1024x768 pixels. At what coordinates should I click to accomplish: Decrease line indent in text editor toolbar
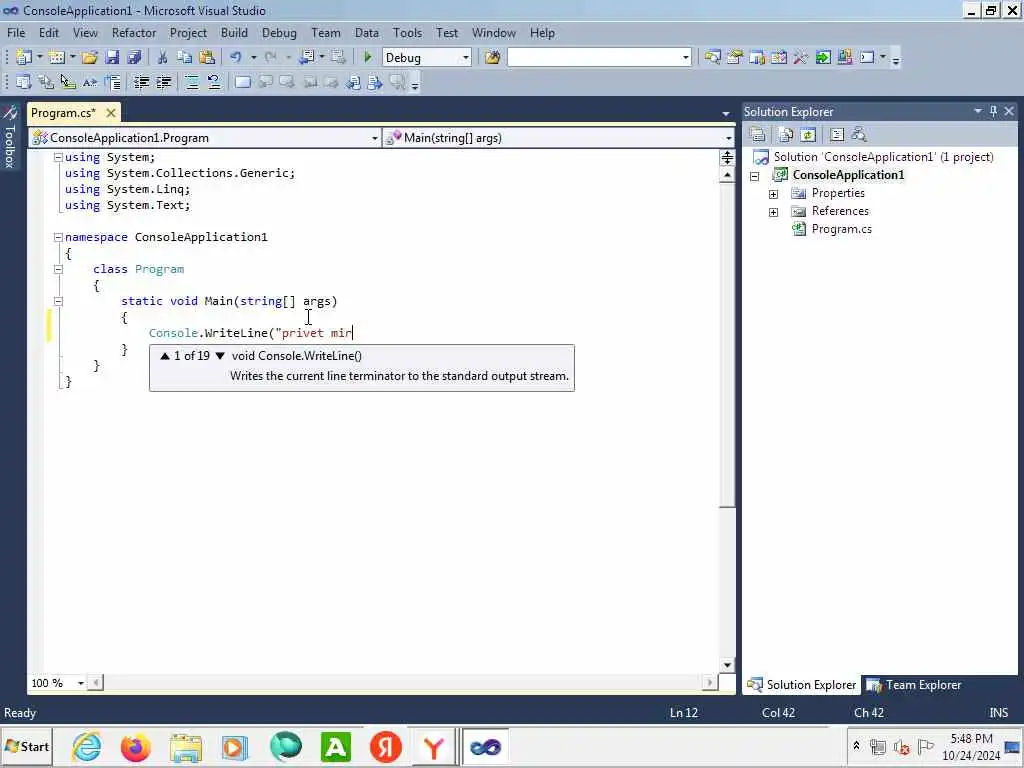141,82
